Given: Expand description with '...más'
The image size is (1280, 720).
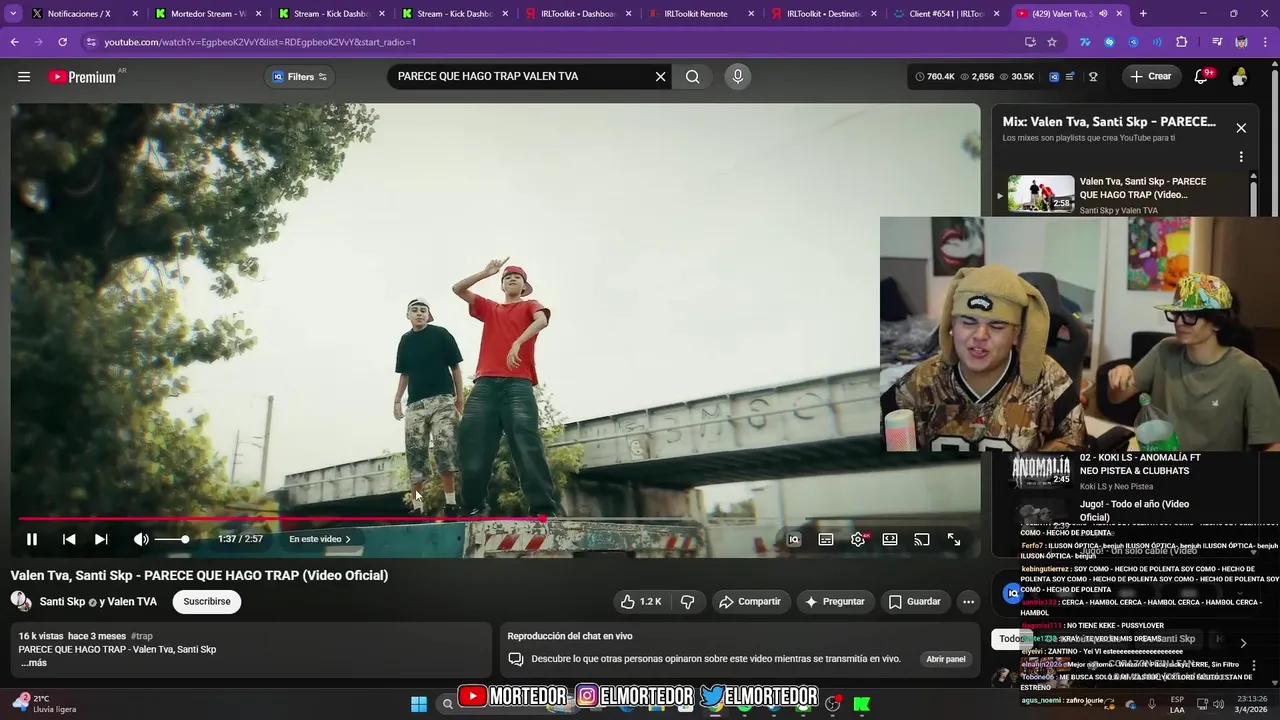Looking at the screenshot, I should coord(33,663).
